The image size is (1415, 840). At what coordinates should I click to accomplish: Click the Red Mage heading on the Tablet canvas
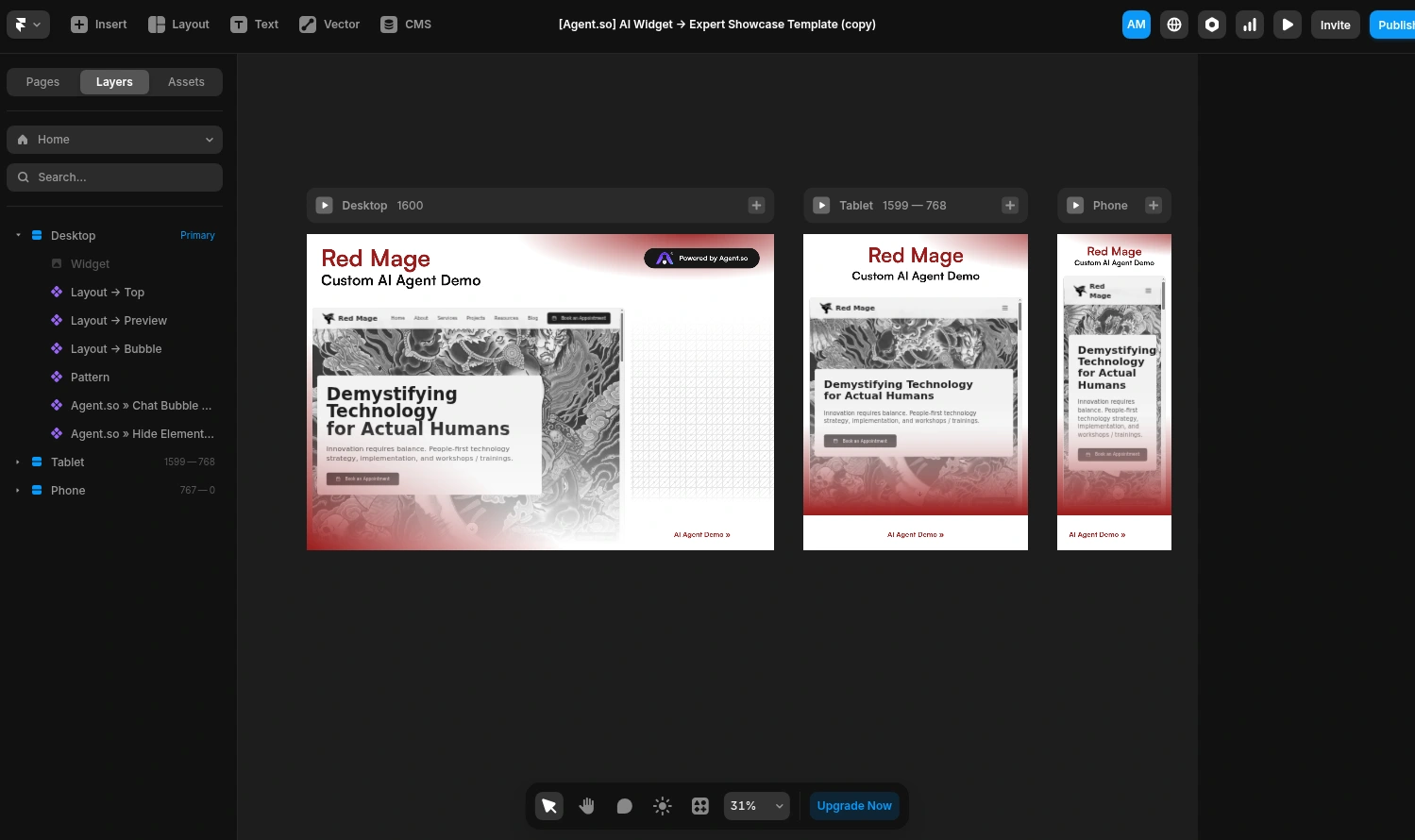point(916,255)
